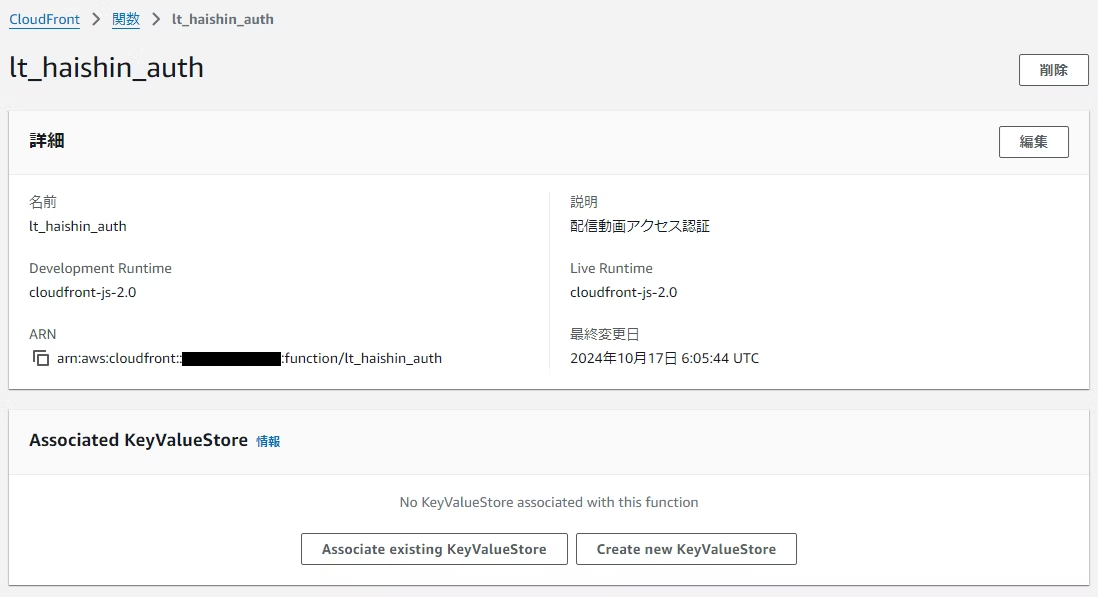Image resolution: width=1098 pixels, height=597 pixels.
Task: Click the lt_haishin_auth breadcrumb entry
Action: (221, 18)
